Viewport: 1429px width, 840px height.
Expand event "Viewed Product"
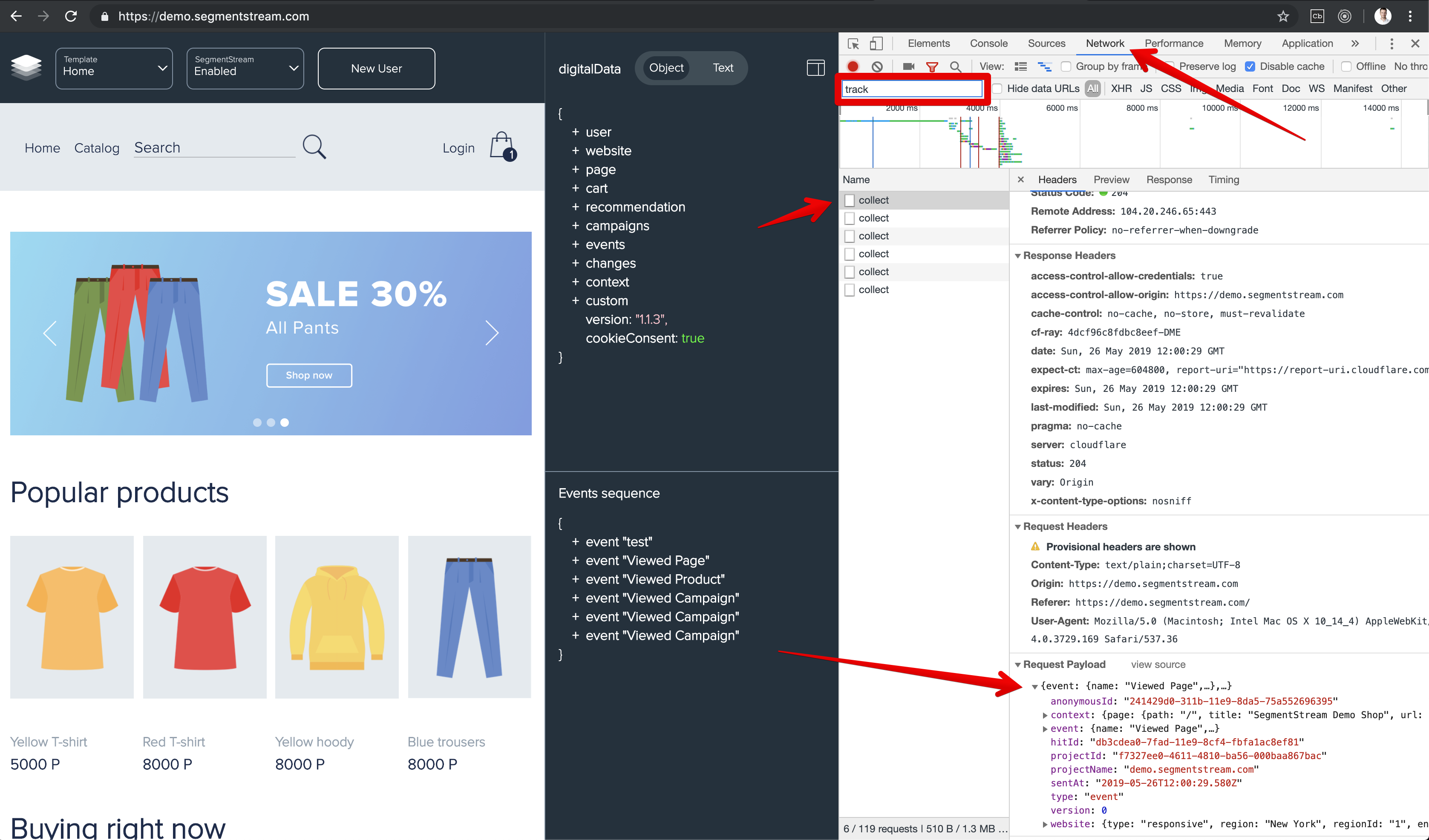click(x=575, y=579)
